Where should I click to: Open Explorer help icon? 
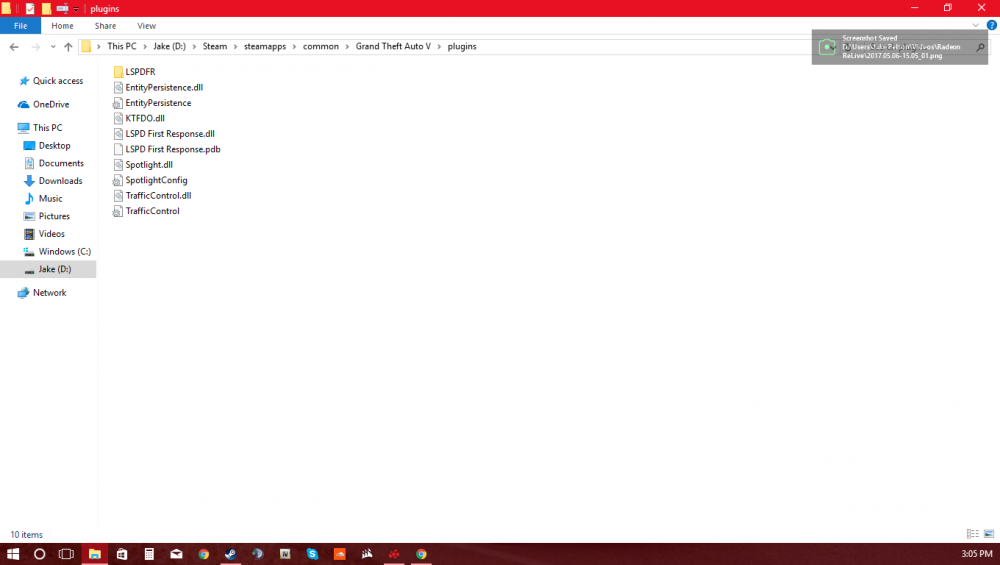(992, 26)
